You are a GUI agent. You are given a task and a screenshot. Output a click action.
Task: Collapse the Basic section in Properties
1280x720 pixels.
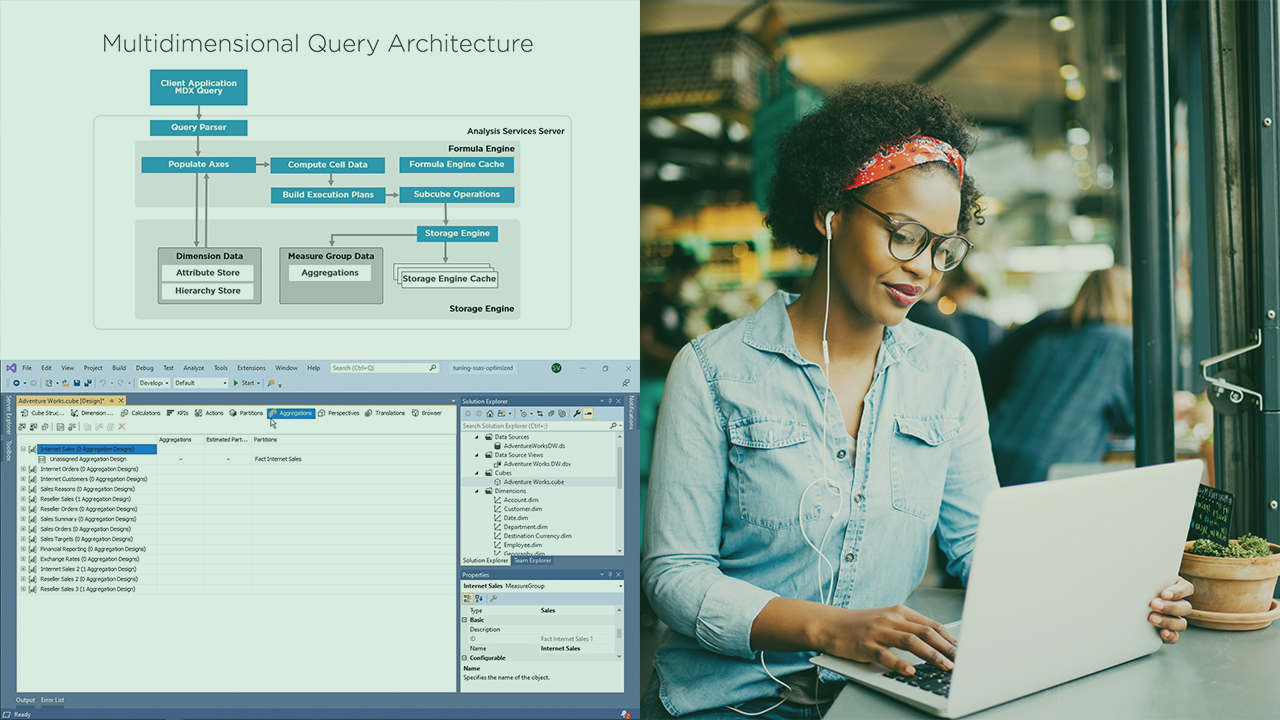pos(465,620)
